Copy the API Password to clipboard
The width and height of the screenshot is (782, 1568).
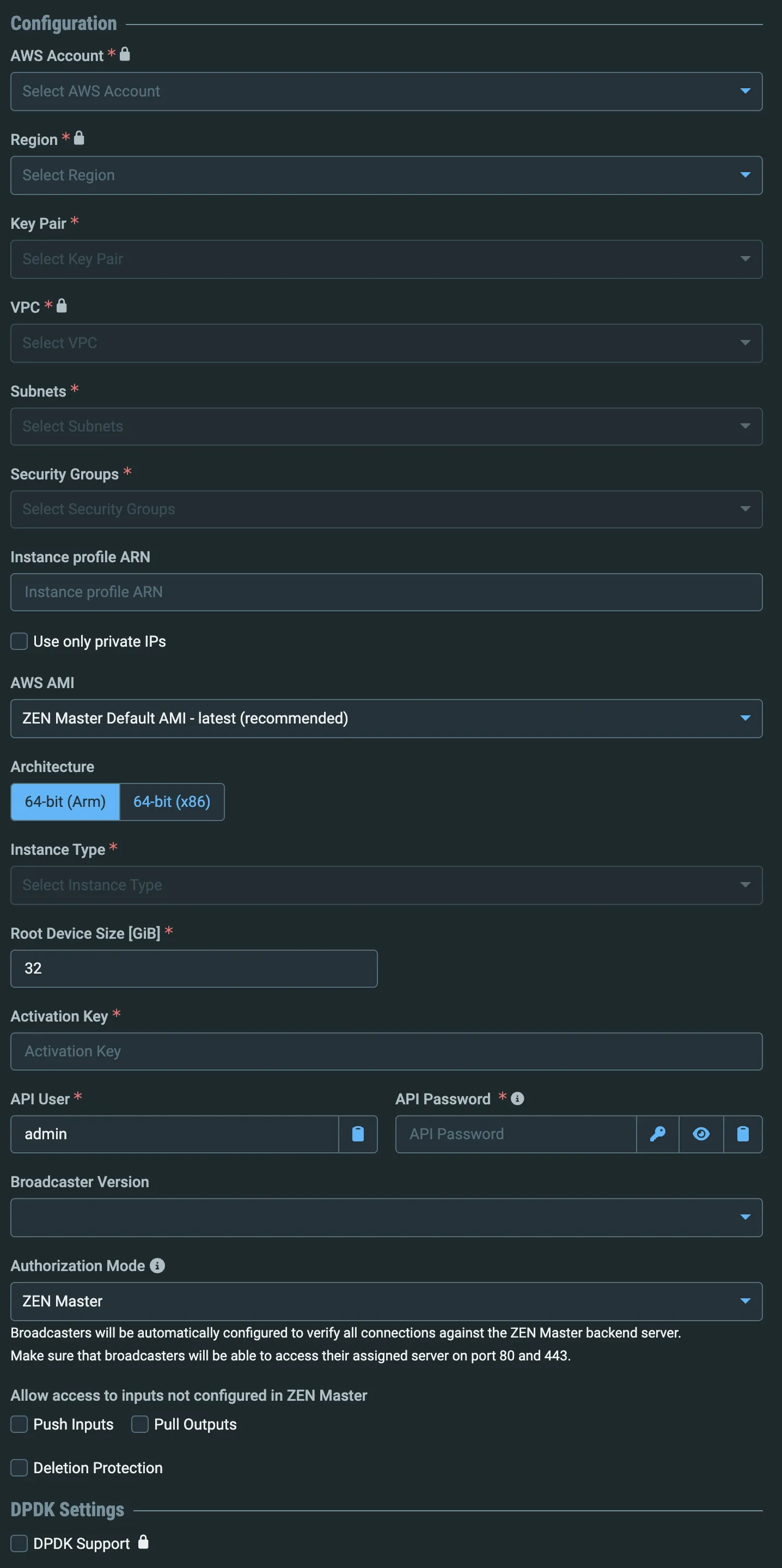742,1133
